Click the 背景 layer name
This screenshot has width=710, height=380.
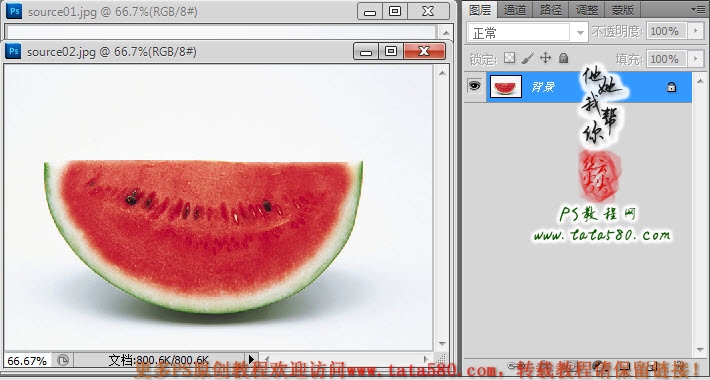pyautogui.click(x=543, y=87)
